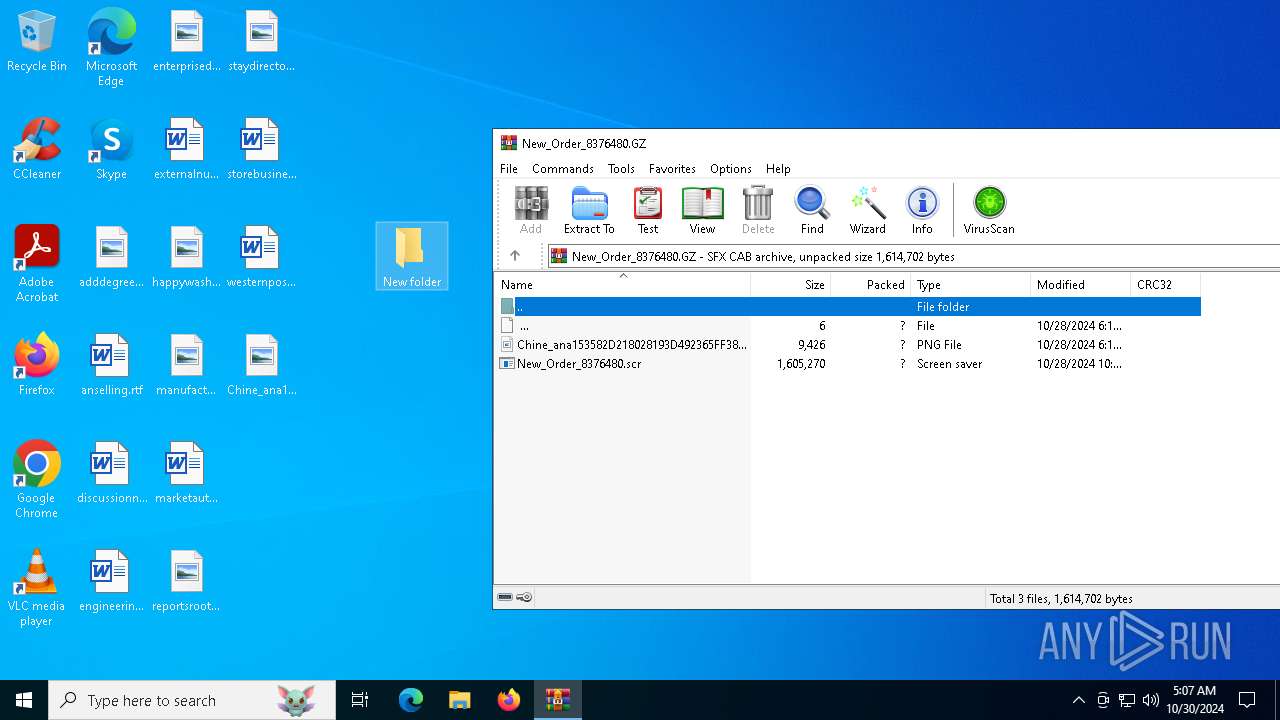Sort file list by Name column
The image size is (1280, 720).
(x=622, y=285)
